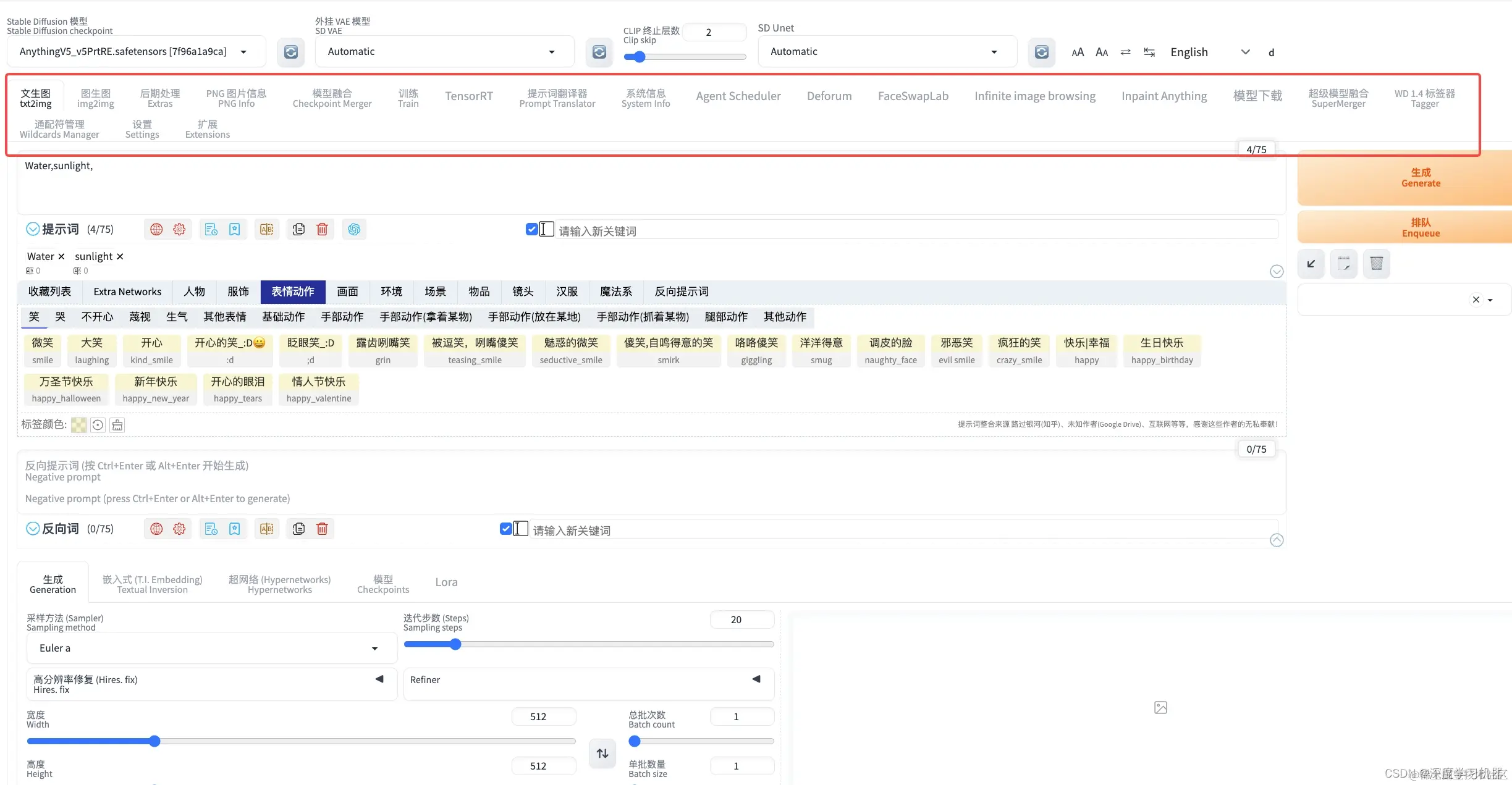1512x785 pixels.
Task: Click the globe icon in the prompt toolbar
Action: (156, 230)
